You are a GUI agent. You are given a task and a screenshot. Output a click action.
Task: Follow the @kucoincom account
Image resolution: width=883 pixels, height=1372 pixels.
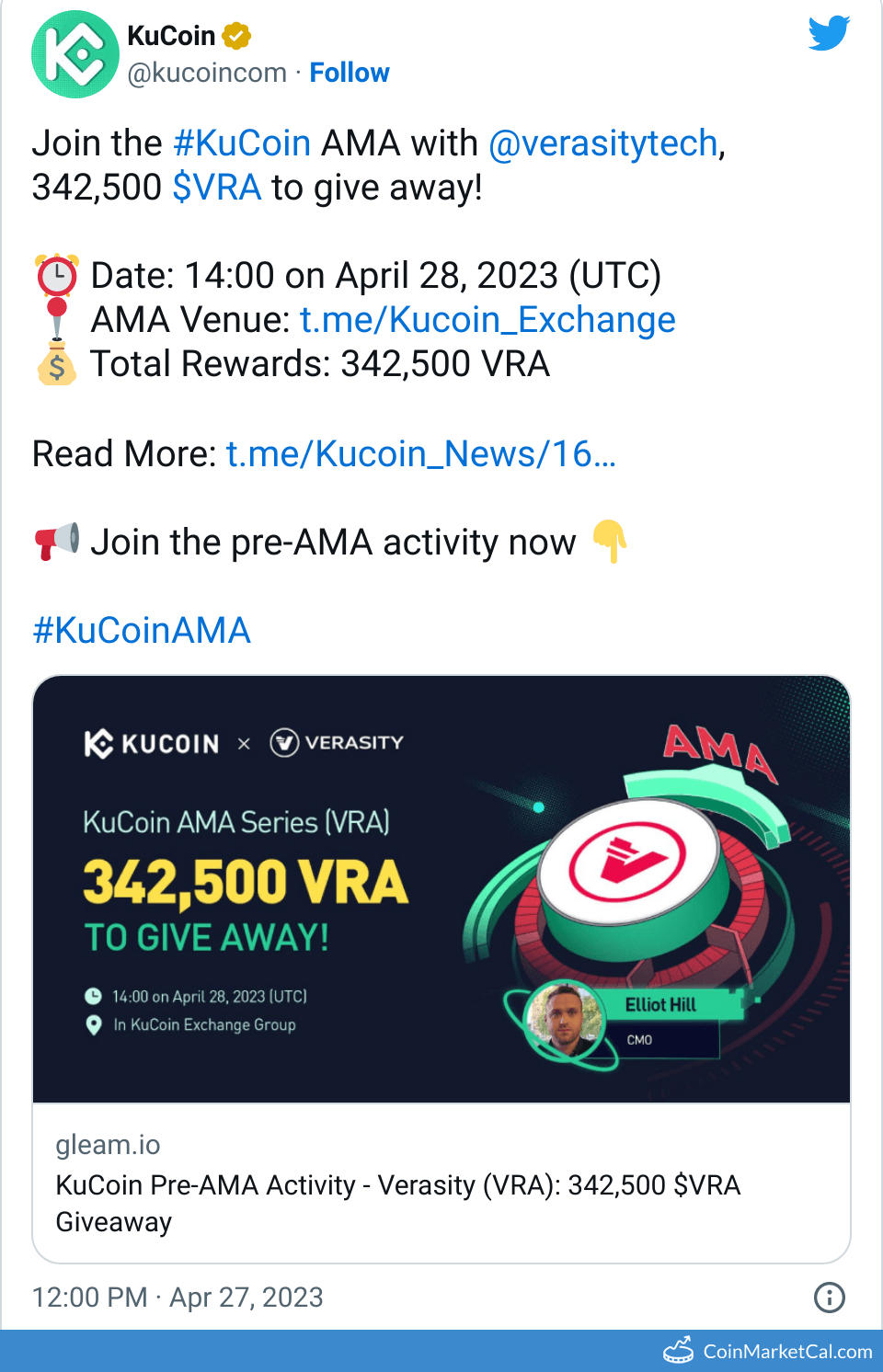(x=350, y=72)
